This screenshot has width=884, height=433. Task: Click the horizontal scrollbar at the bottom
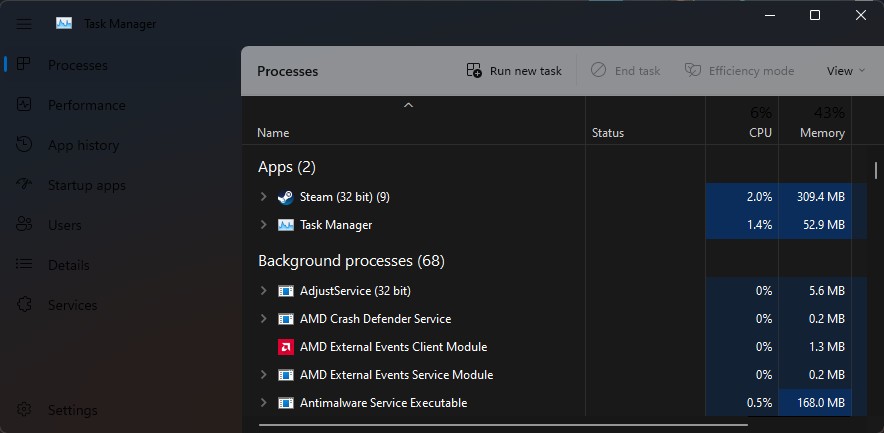[503, 425]
